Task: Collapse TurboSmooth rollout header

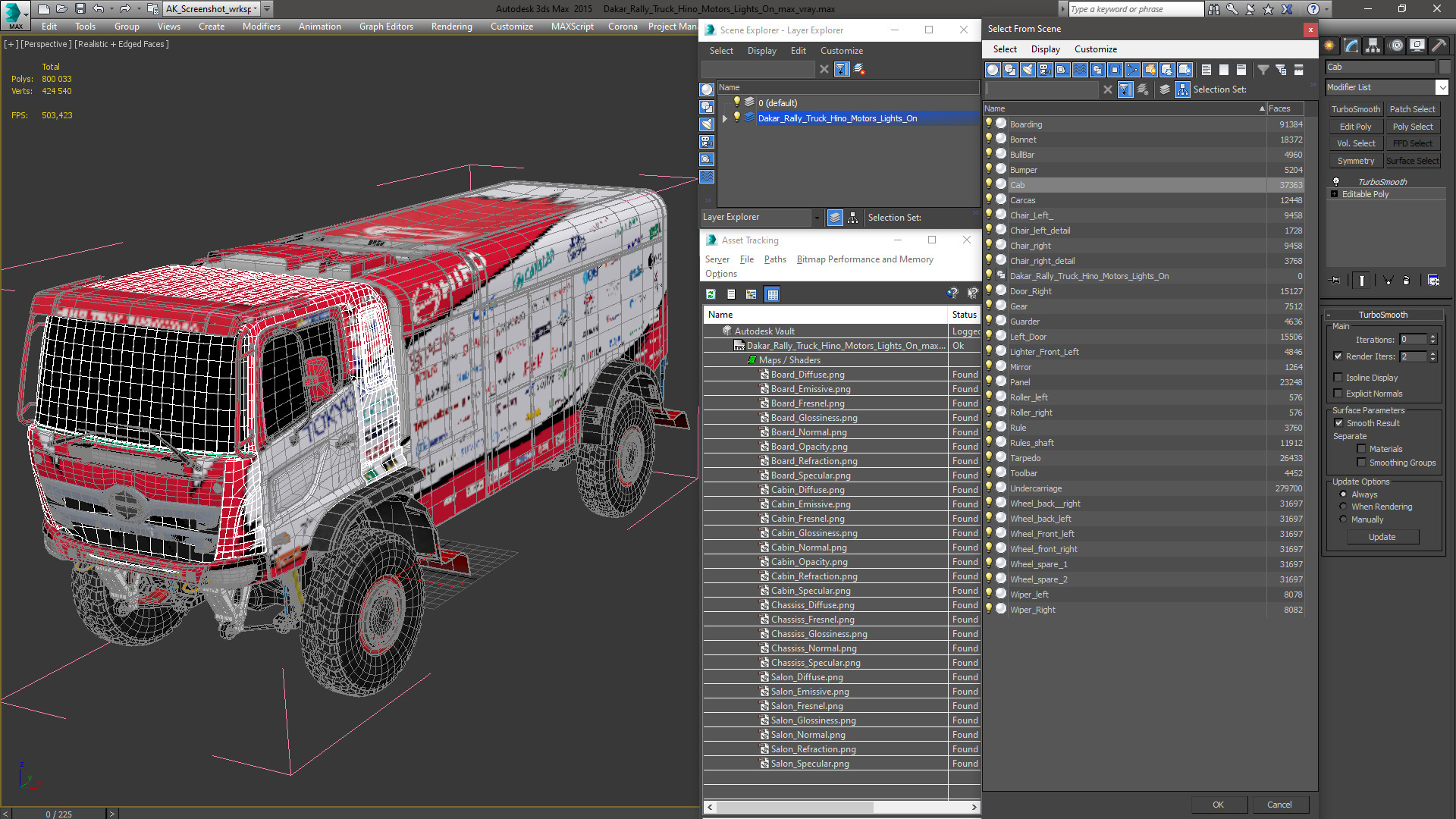Action: point(1382,315)
